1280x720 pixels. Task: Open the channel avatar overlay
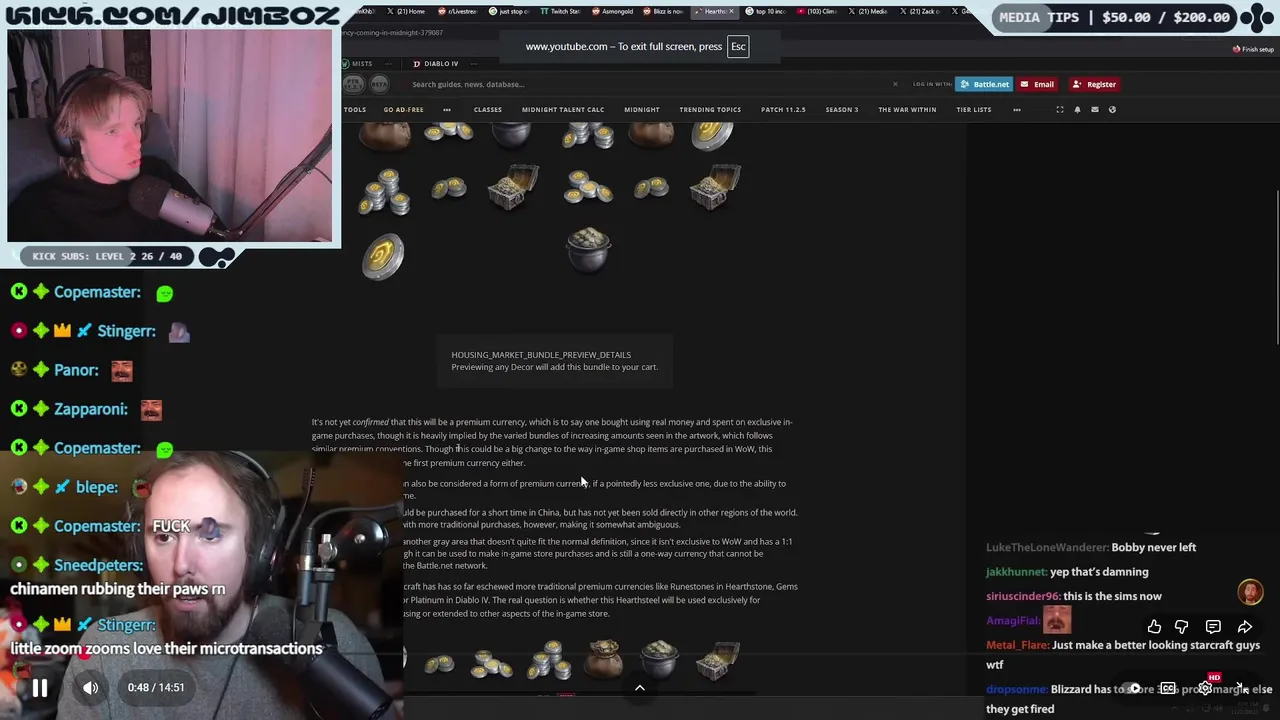coord(1250,592)
